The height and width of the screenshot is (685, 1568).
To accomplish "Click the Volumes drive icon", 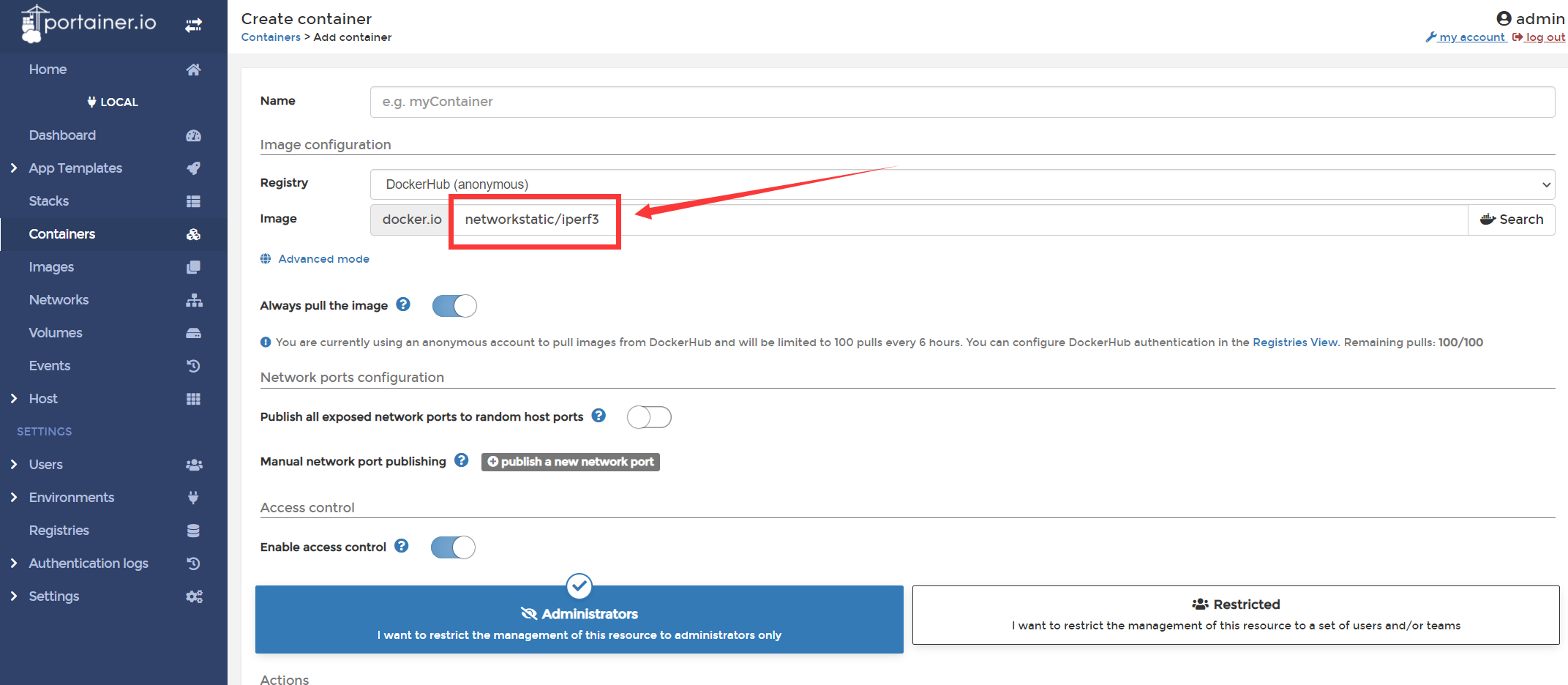I will 193,333.
